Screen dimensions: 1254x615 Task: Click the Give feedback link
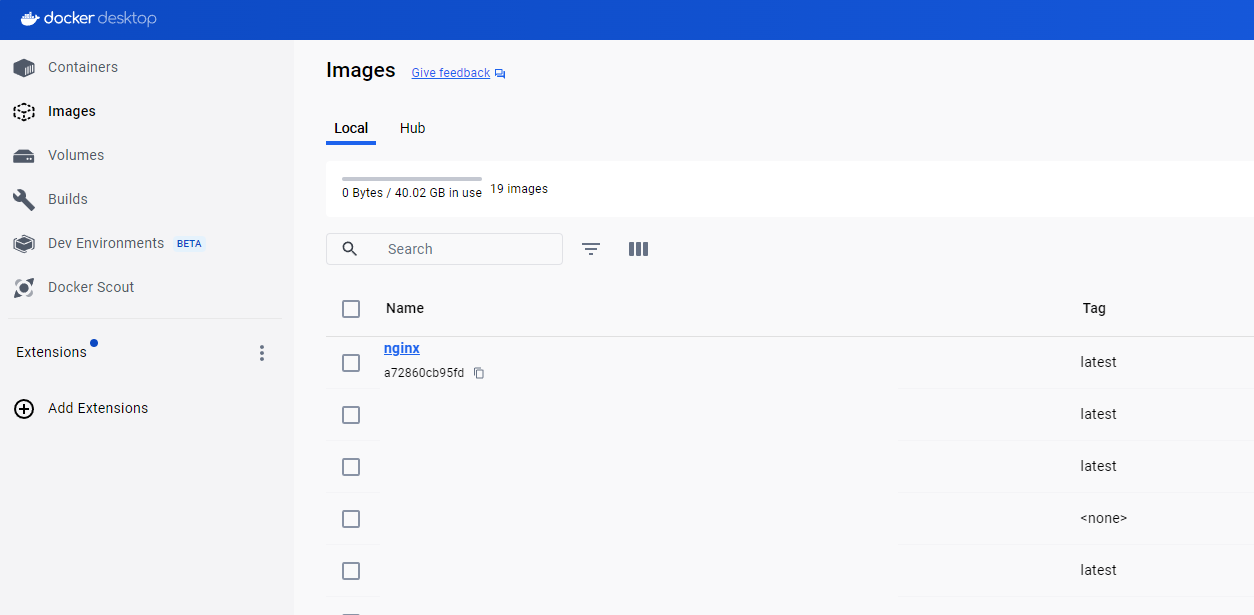pyautogui.click(x=451, y=73)
